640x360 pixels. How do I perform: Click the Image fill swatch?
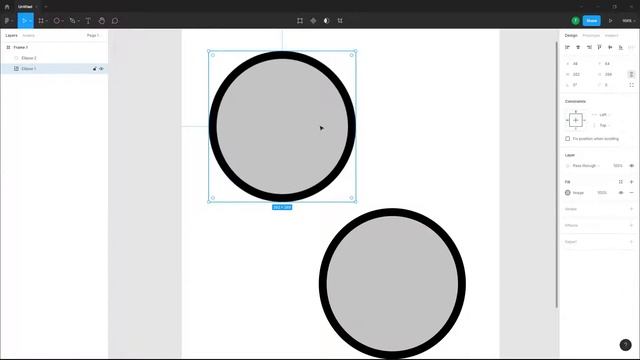[x=568, y=193]
